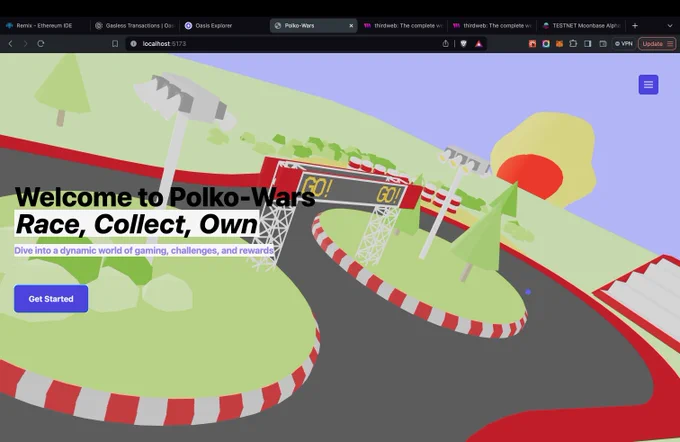Switch to the TESTNET Moonbase Alpha tab
Viewport: 680px width, 442px height.
coord(582,26)
